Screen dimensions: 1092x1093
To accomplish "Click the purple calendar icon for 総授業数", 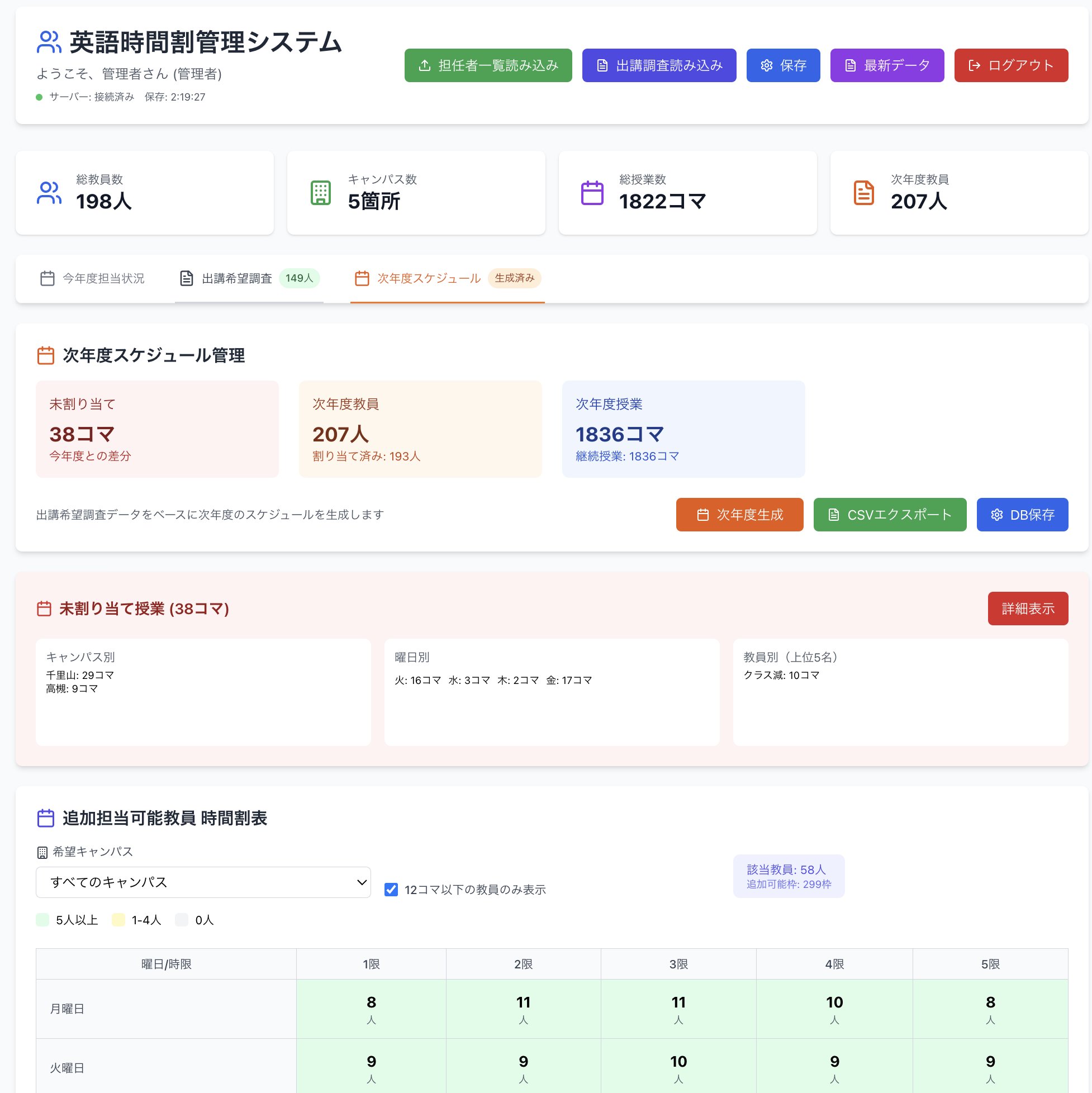I will point(592,193).
